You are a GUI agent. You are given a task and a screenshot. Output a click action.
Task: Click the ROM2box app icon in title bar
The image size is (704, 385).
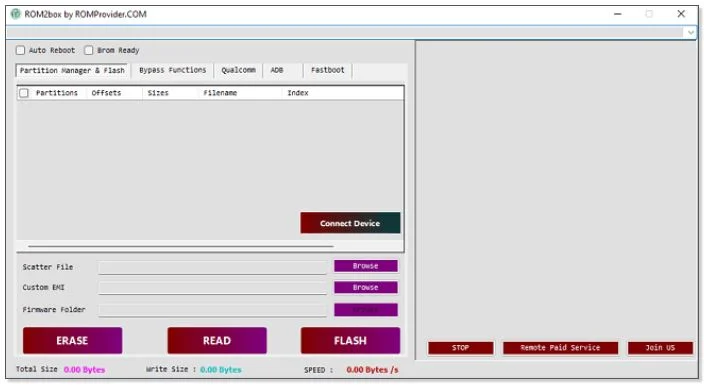[x=16, y=14]
